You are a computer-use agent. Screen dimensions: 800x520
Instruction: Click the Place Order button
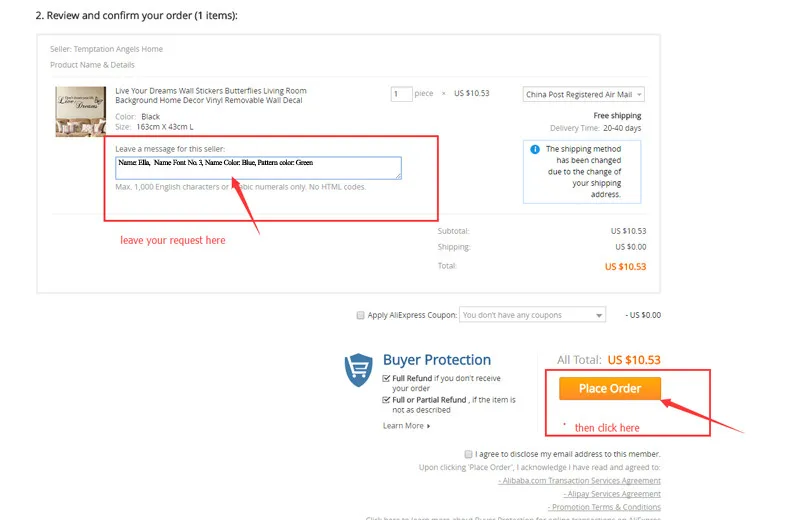(x=610, y=388)
